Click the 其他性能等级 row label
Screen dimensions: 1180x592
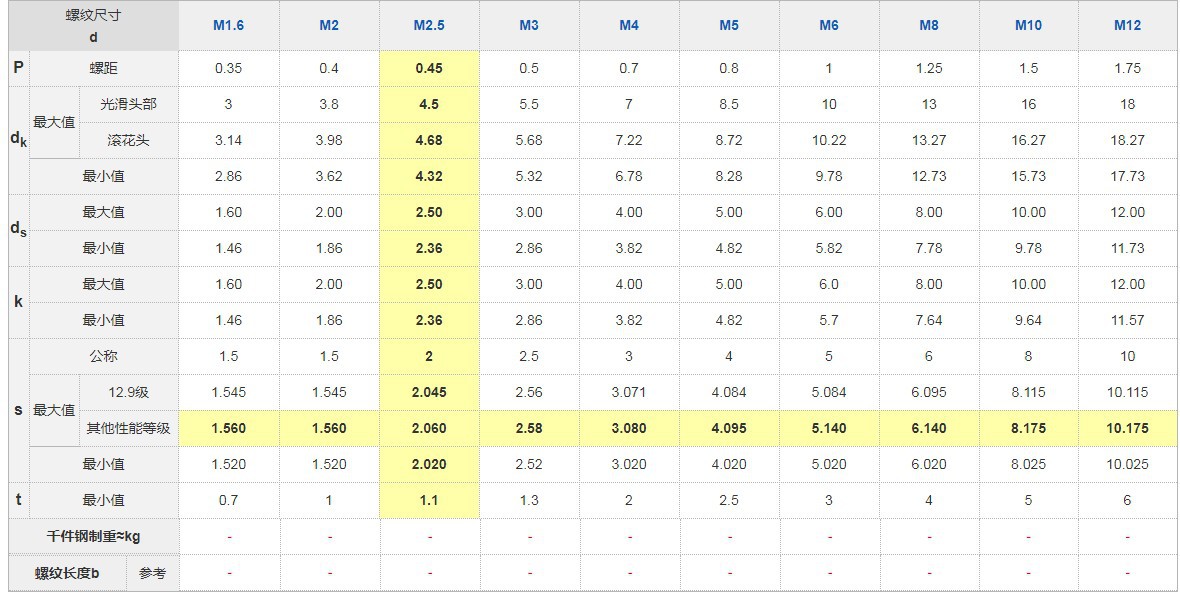pyautogui.click(x=129, y=428)
